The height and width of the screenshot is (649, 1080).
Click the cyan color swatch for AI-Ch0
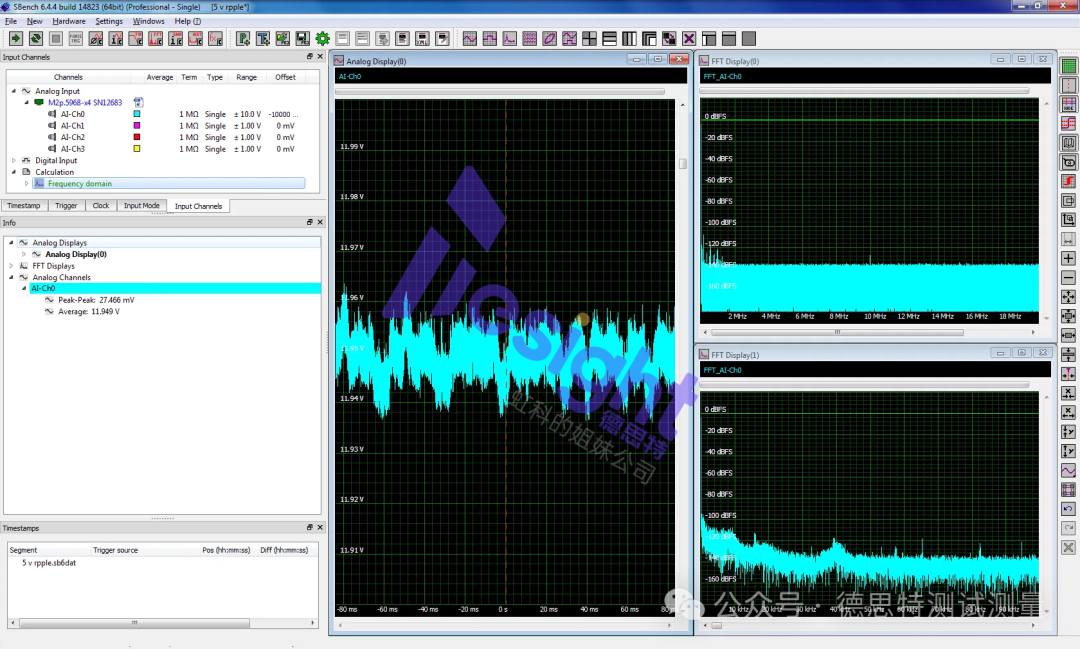tap(136, 114)
